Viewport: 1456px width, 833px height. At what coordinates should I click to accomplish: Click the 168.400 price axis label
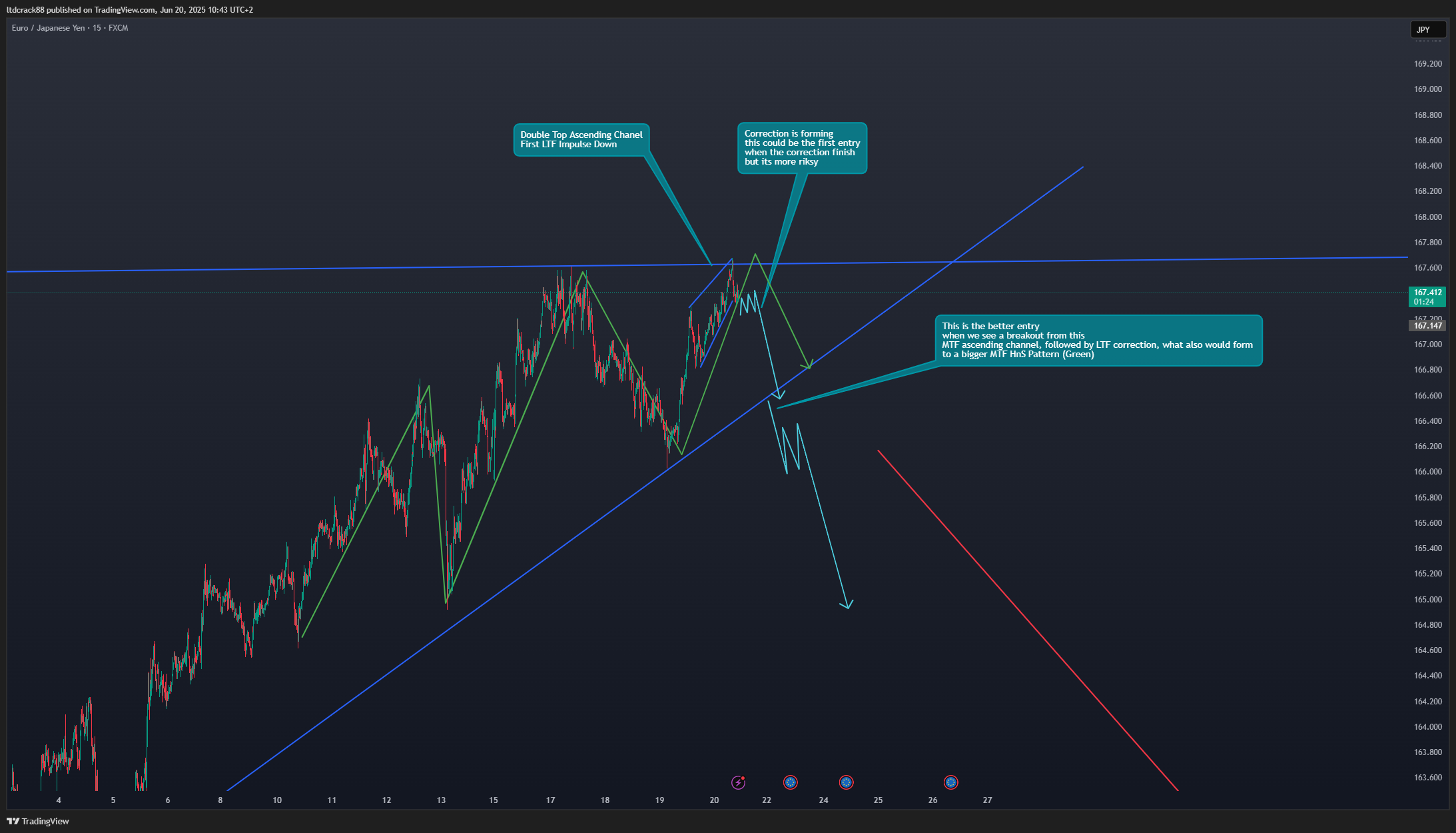[1428, 166]
